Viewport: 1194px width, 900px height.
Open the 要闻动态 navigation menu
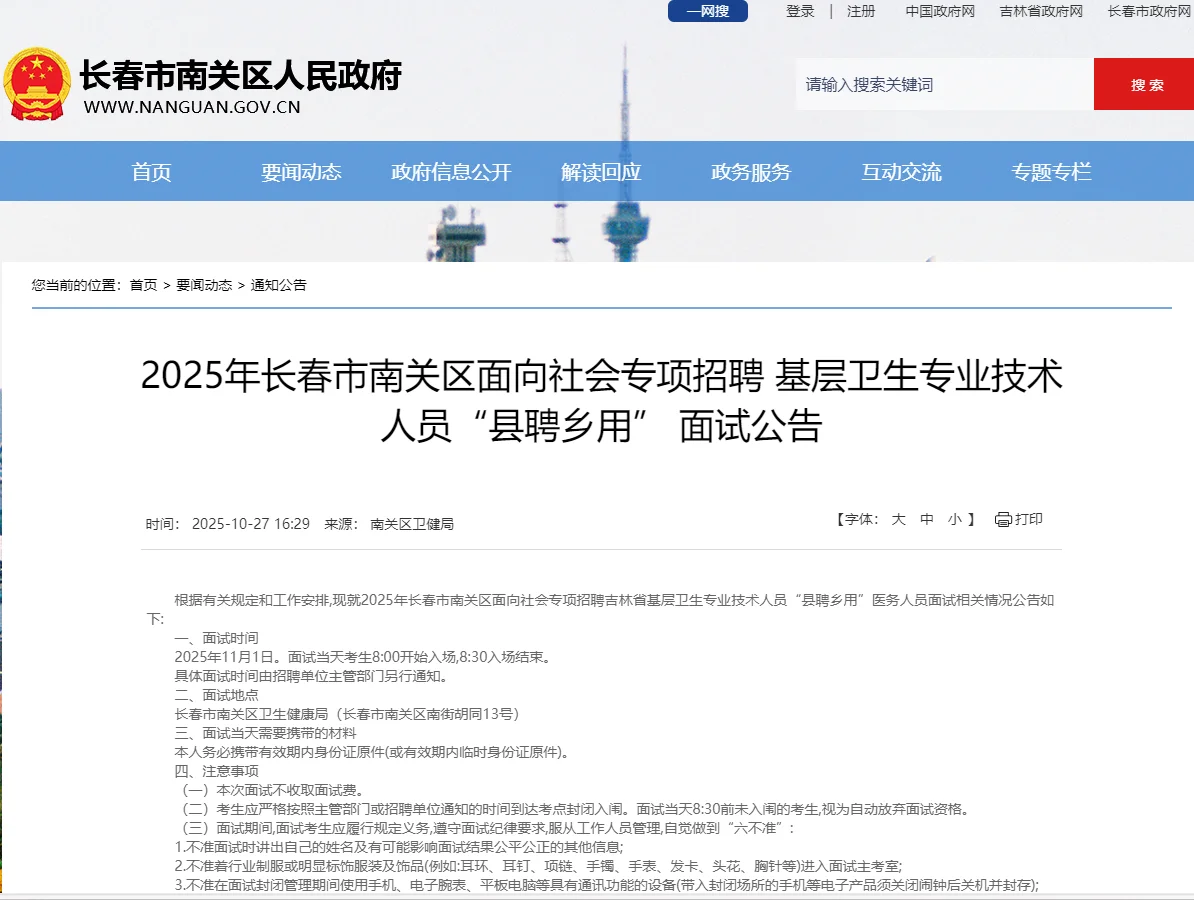(300, 171)
